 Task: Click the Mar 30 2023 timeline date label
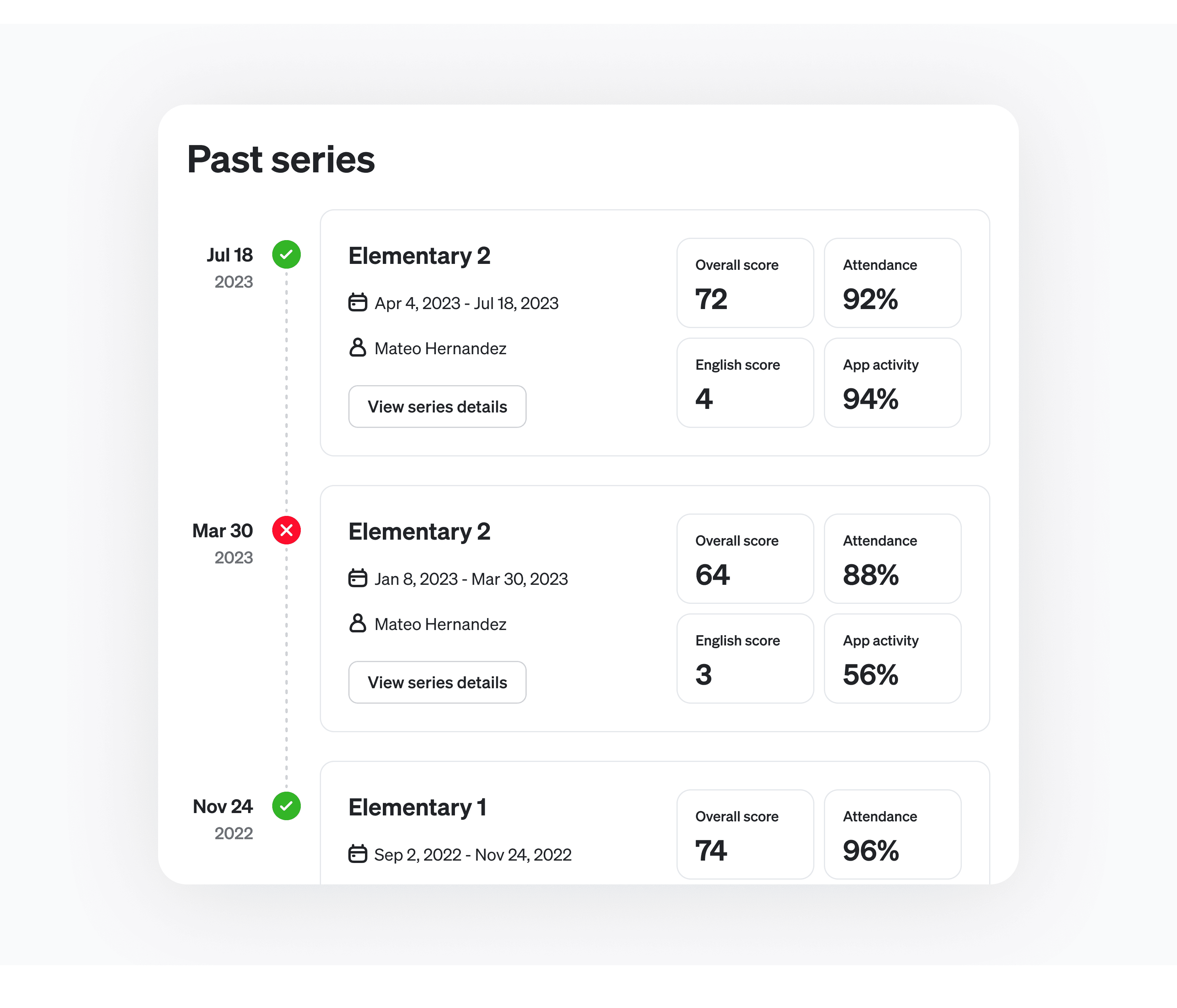pyautogui.click(x=223, y=544)
